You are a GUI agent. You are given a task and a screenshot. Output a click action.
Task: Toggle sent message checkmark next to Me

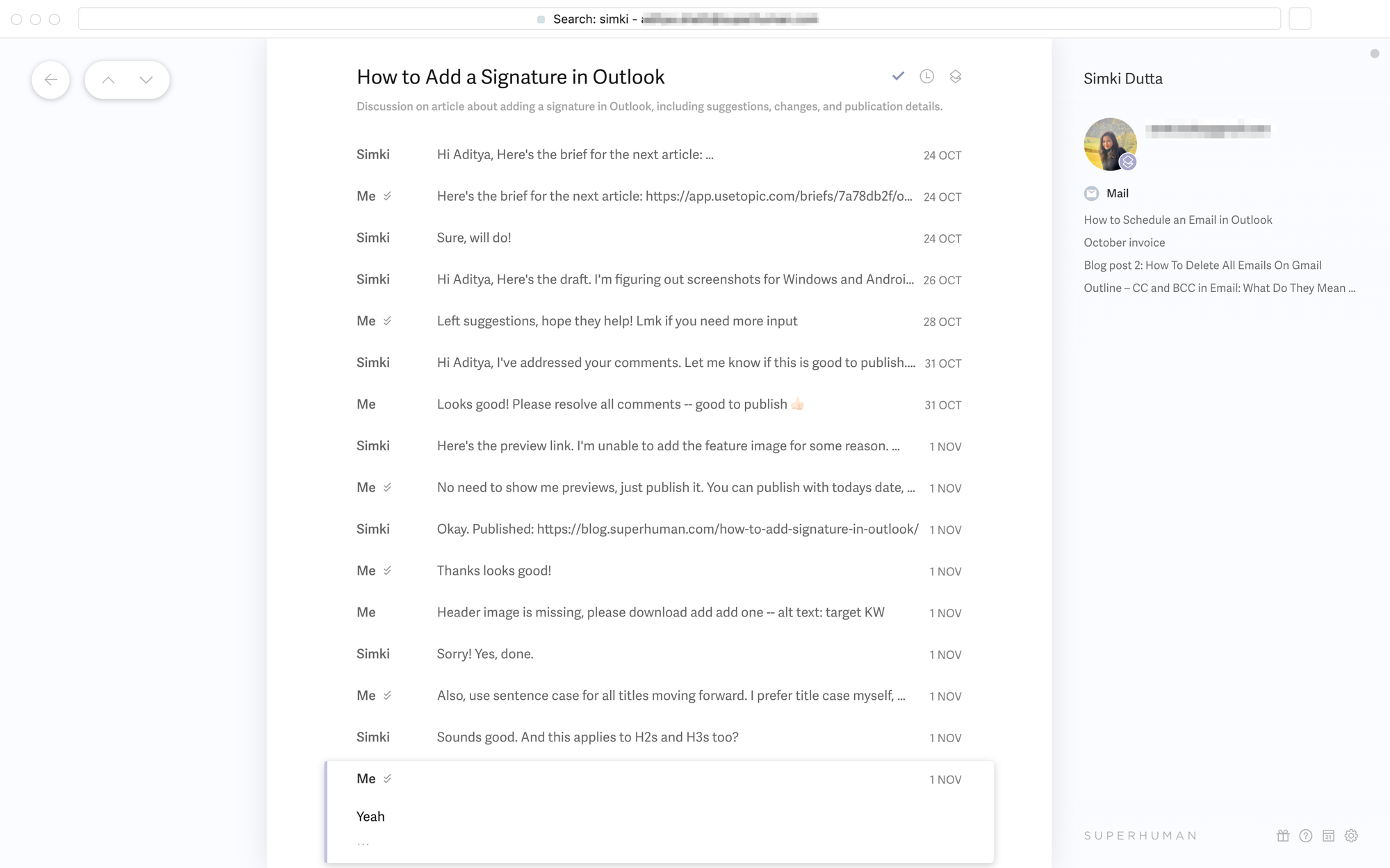click(x=388, y=779)
